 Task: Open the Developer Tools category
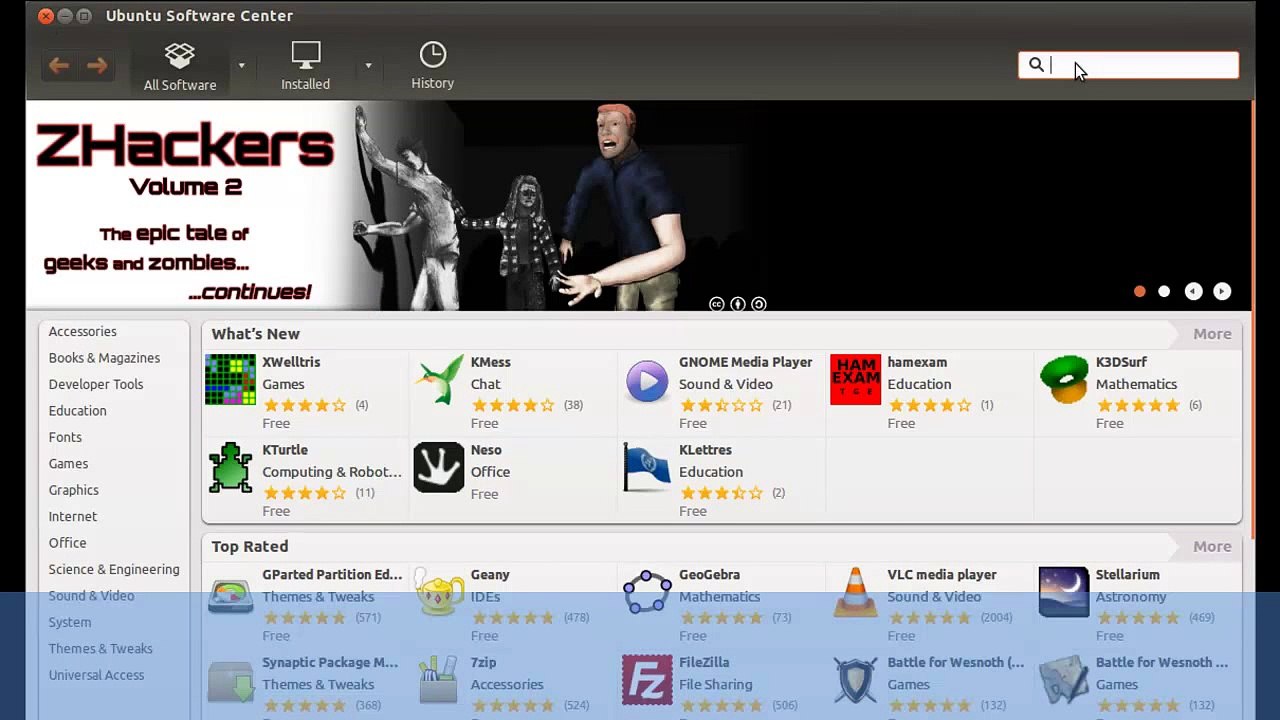[96, 385]
